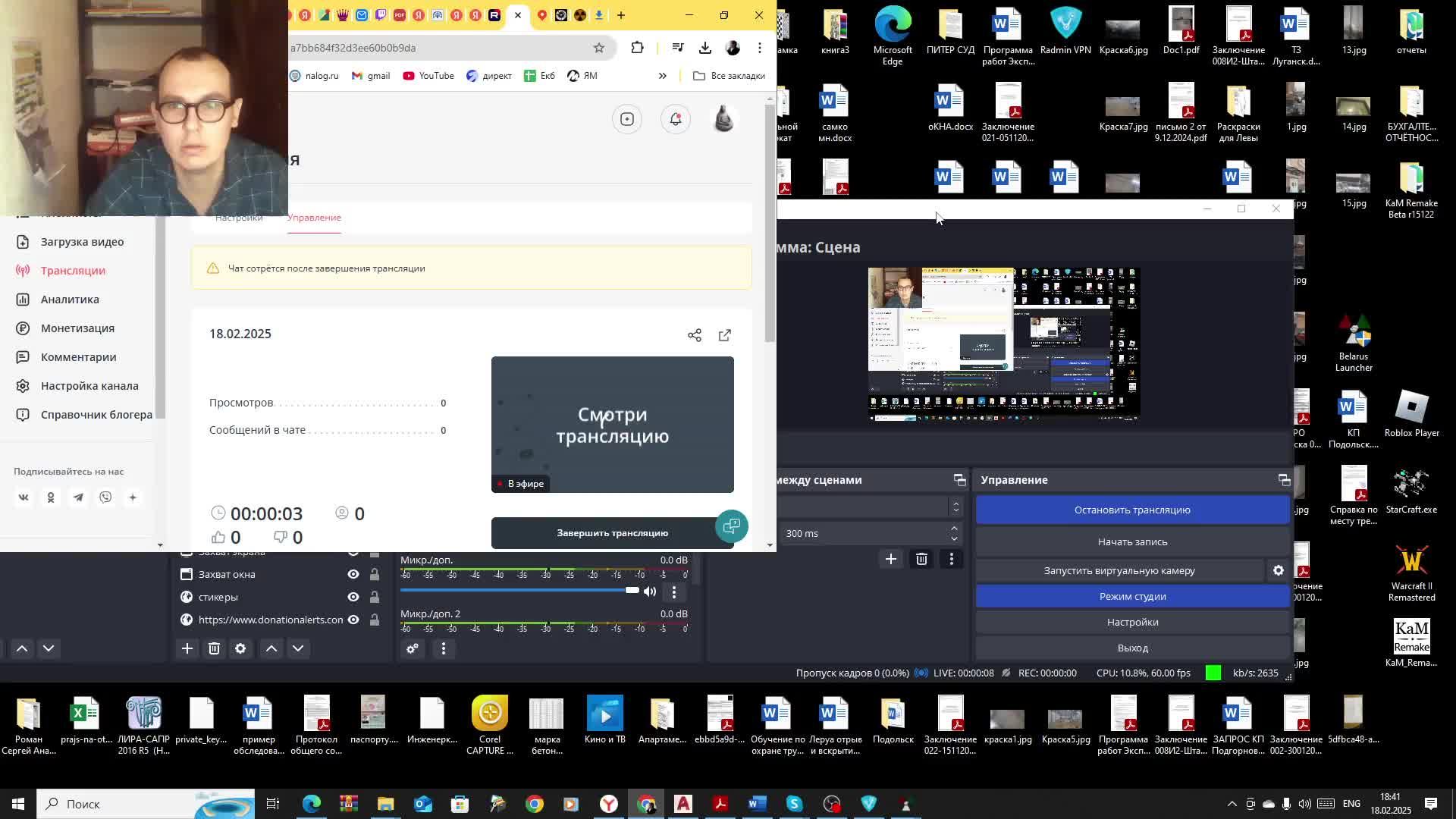Open Настройка канала in Rutube sidebar
The width and height of the screenshot is (1456, 819).
[89, 386]
